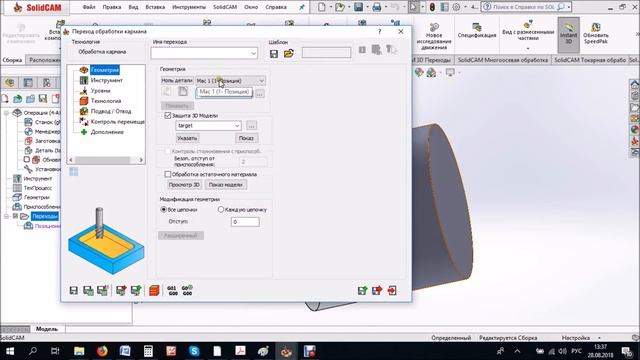Open Уровни page in dialog tree
The width and height of the screenshot is (640, 360).
[100, 91]
